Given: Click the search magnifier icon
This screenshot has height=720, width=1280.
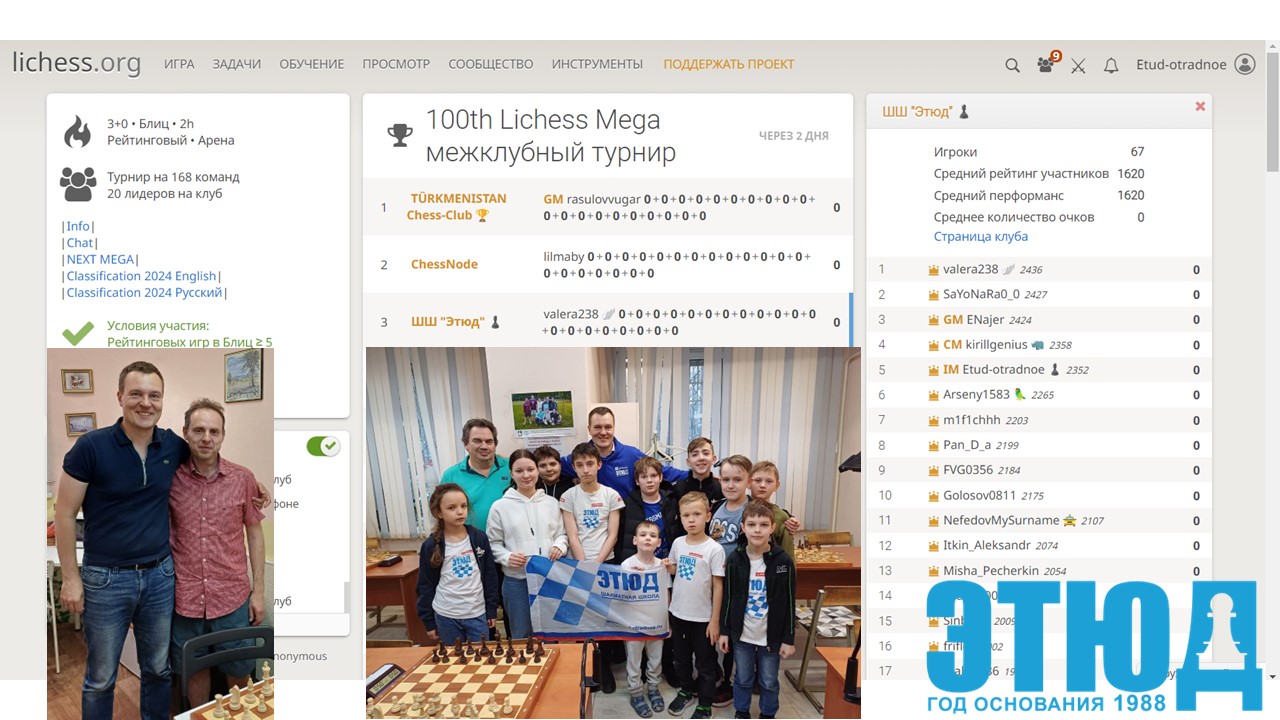Looking at the screenshot, I should (1012, 65).
